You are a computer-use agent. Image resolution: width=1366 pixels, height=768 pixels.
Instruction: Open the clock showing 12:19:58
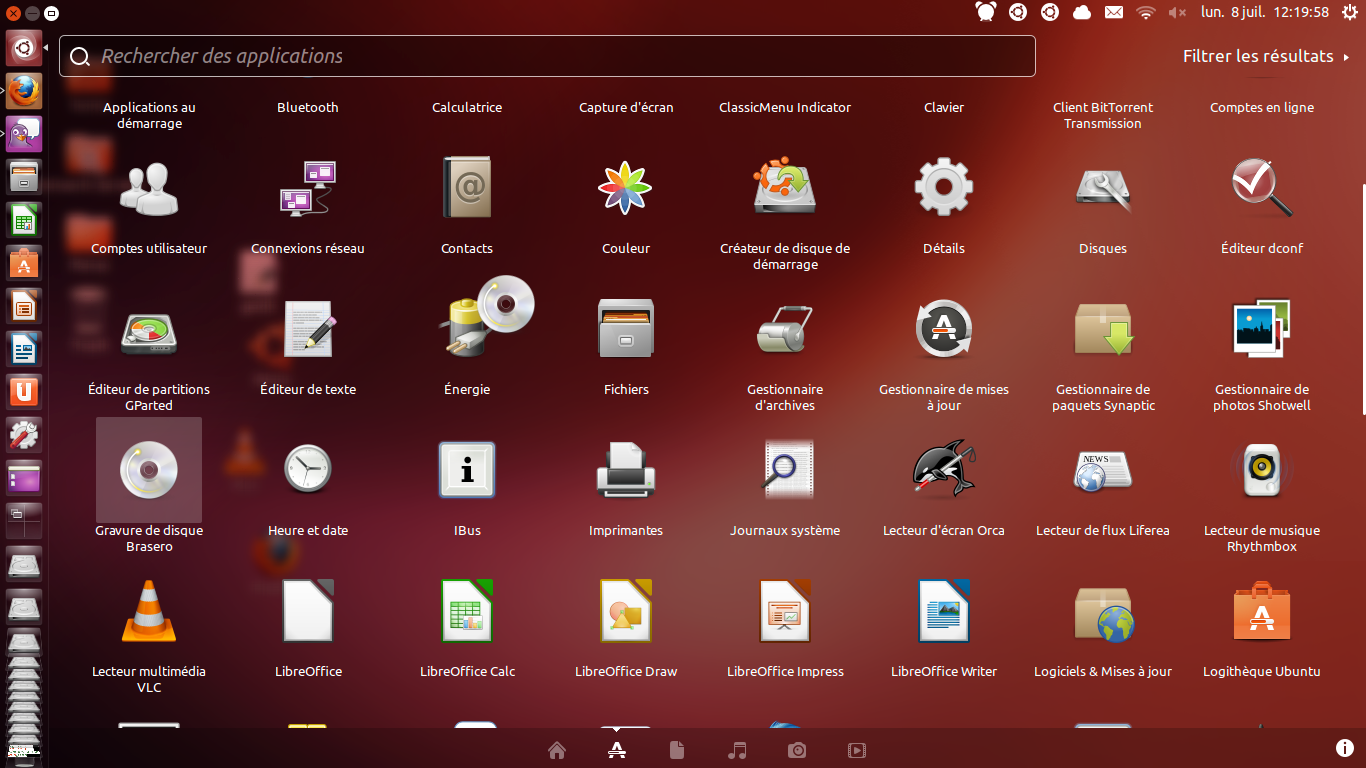click(x=1265, y=12)
